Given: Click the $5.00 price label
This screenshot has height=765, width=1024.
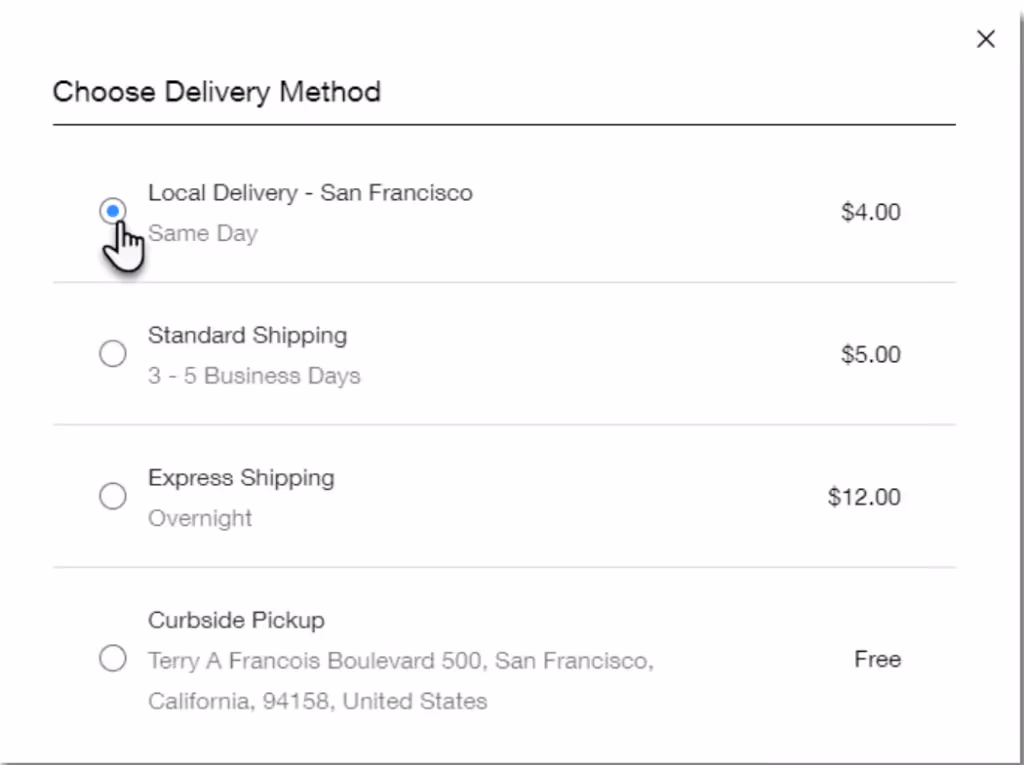Looking at the screenshot, I should click(x=870, y=353).
